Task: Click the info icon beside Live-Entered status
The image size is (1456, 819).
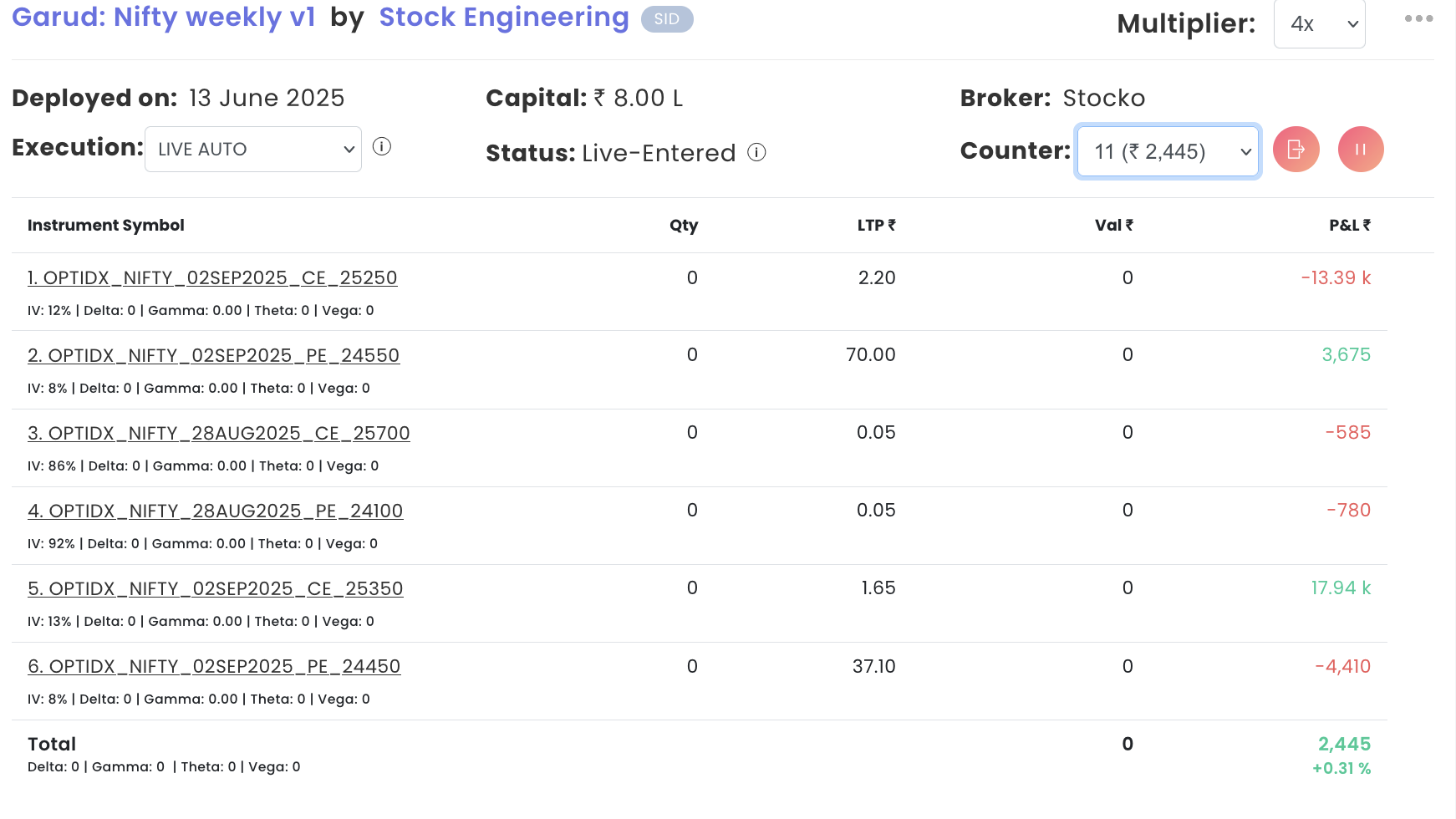Action: 756,152
